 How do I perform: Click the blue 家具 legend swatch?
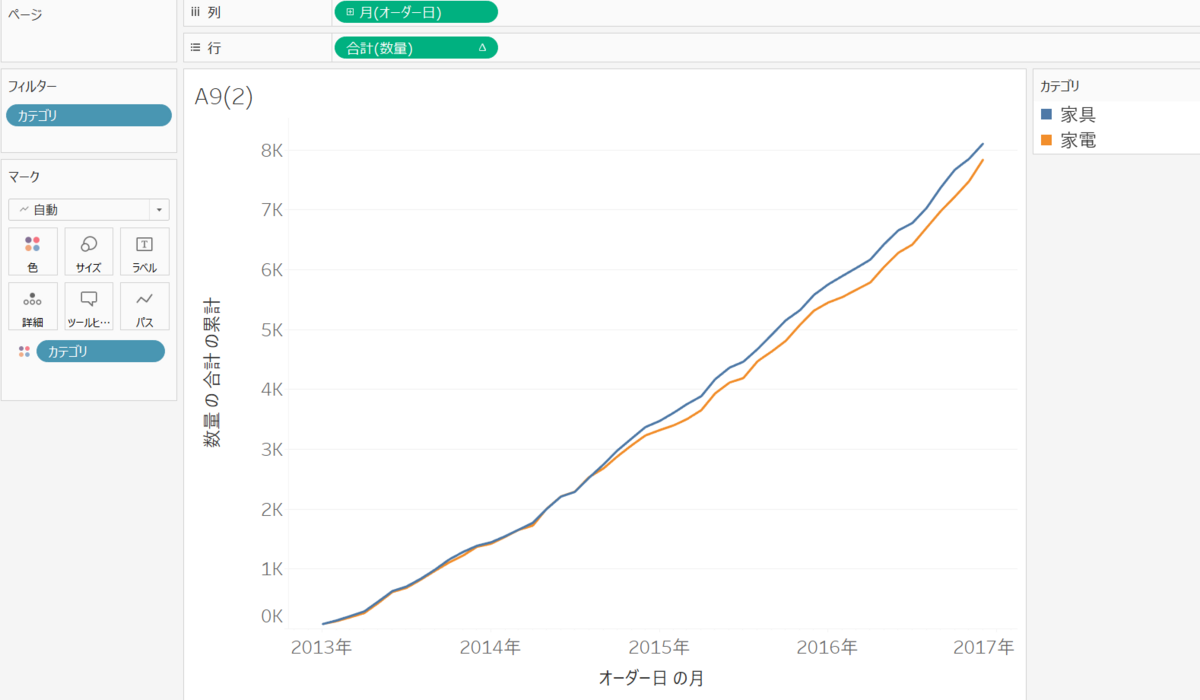(x=1046, y=115)
